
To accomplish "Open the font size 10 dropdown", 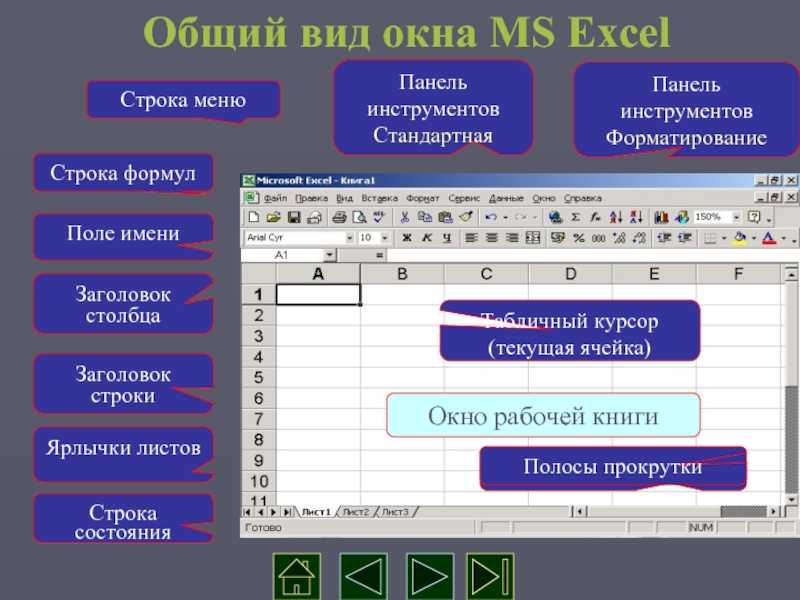I will (385, 238).
